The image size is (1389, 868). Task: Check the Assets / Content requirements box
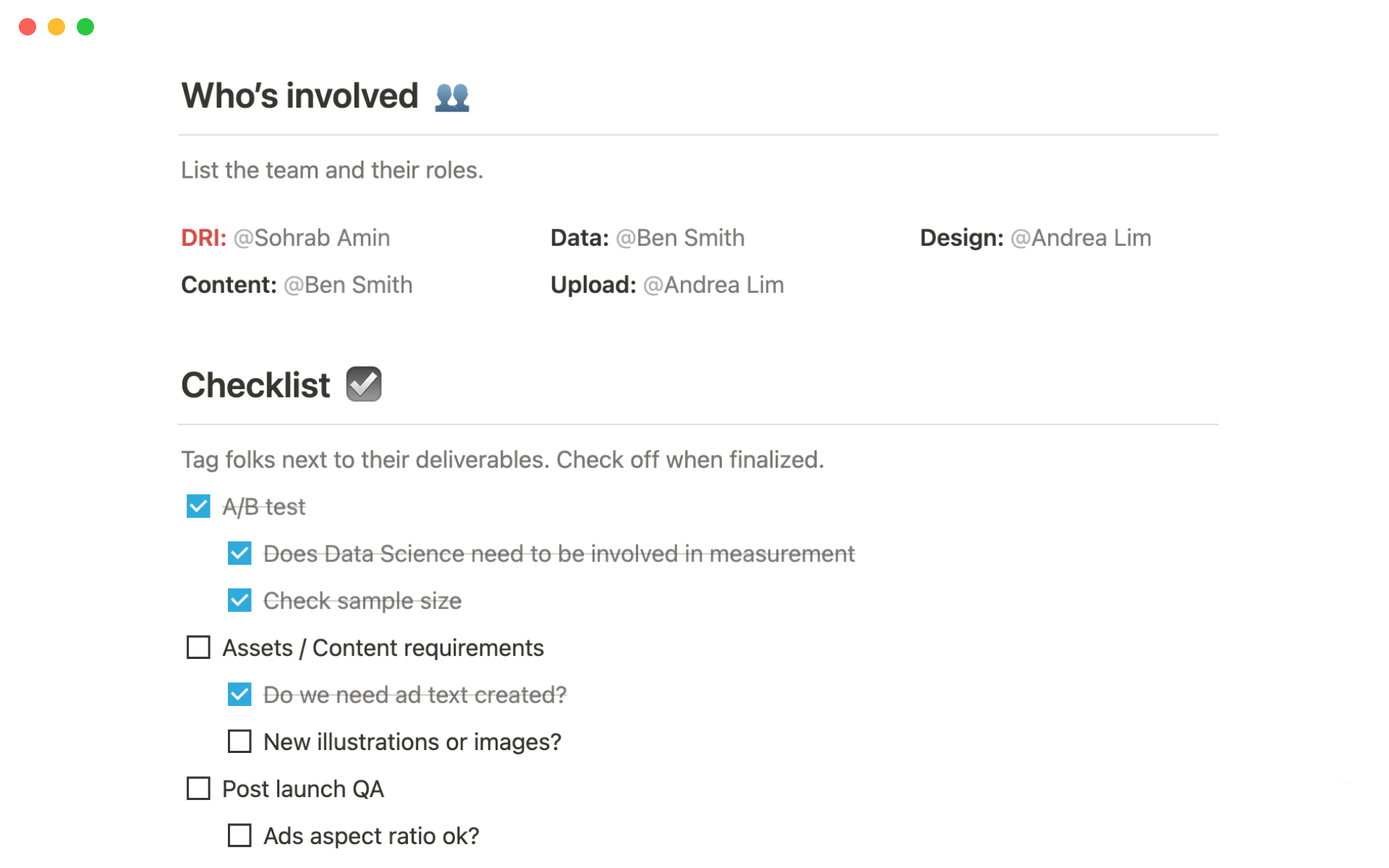(x=198, y=647)
